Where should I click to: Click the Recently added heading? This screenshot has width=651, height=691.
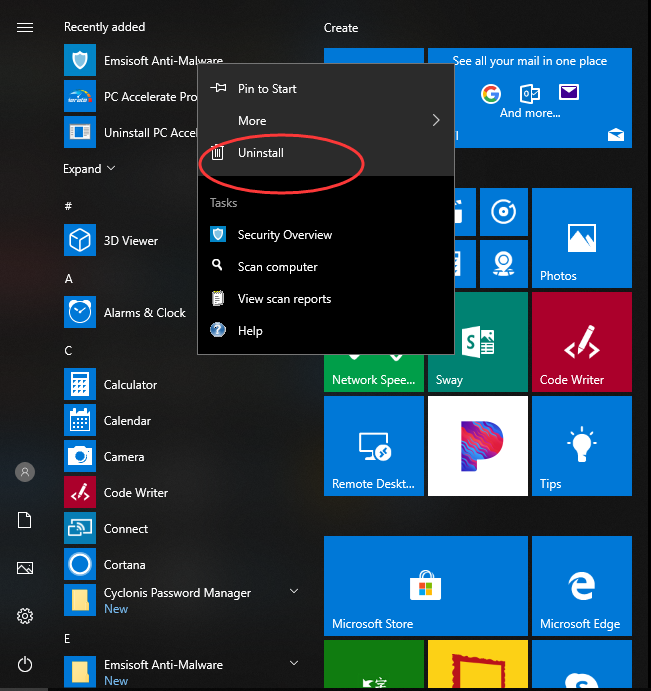point(104,27)
